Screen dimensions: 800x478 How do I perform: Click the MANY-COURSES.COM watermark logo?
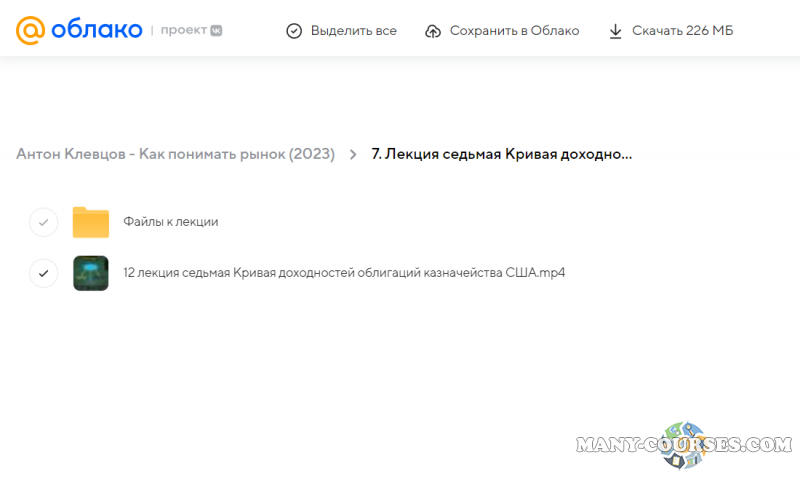684,445
